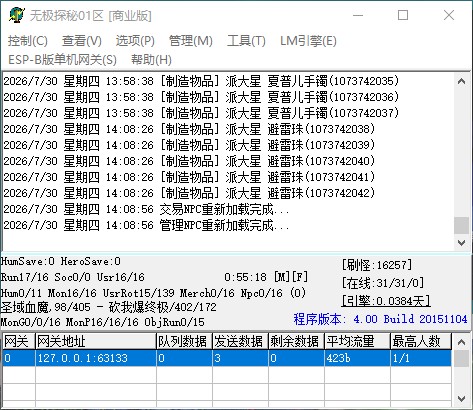Image resolution: width=473 pixels, height=410 pixels.
Task: Sort by 队列数据 column header
Action: point(184,341)
